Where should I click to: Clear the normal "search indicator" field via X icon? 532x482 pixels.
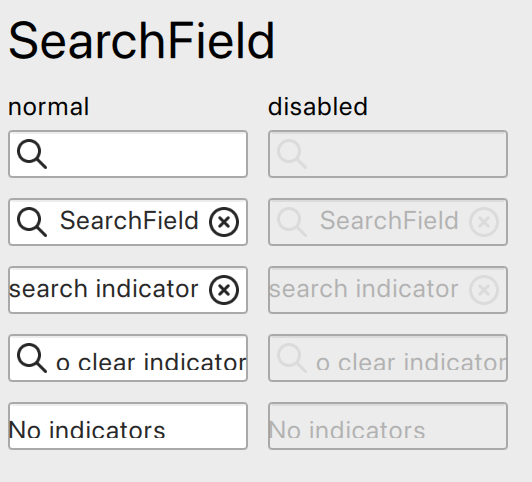(x=224, y=290)
